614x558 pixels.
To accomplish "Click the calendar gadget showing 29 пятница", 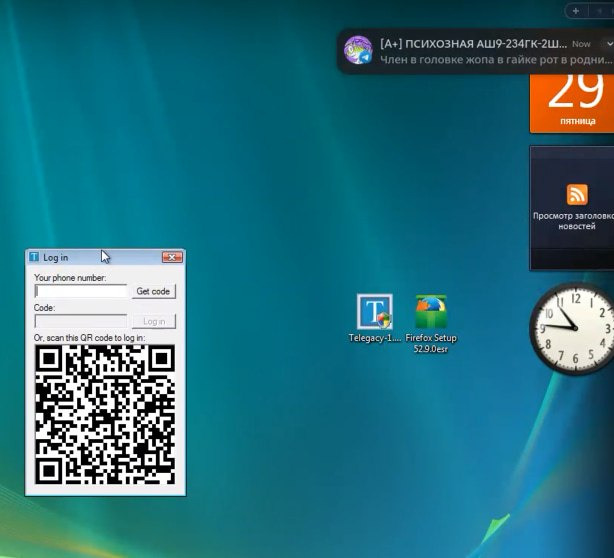I will point(572,103).
